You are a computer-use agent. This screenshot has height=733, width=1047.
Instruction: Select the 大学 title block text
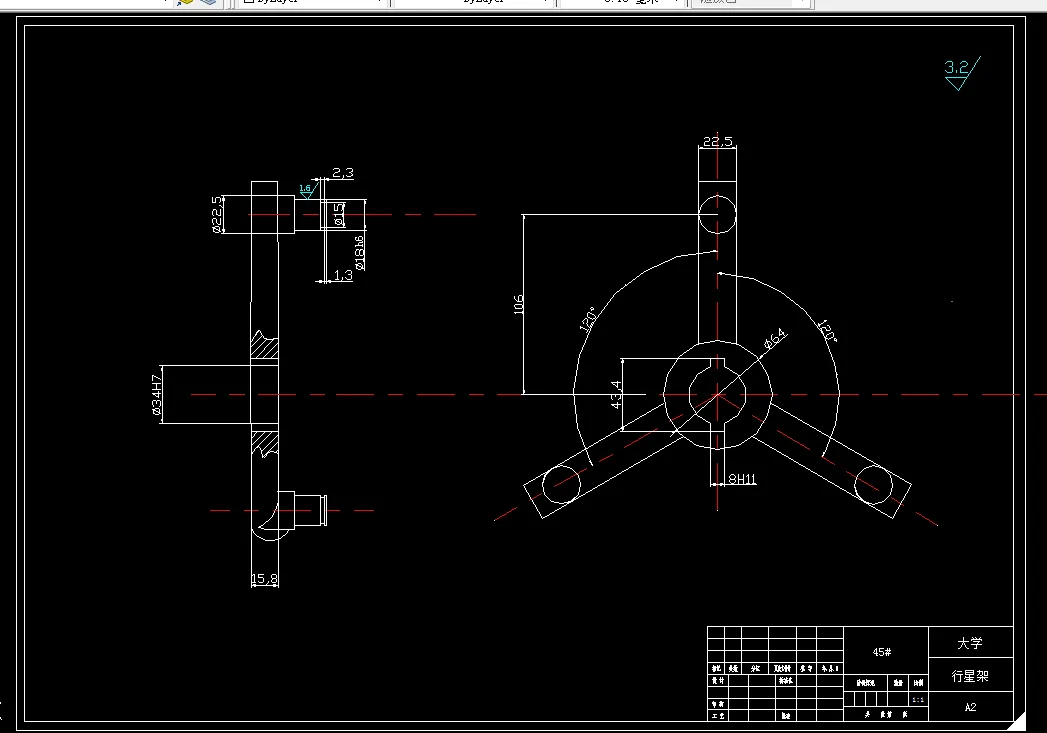coord(970,643)
